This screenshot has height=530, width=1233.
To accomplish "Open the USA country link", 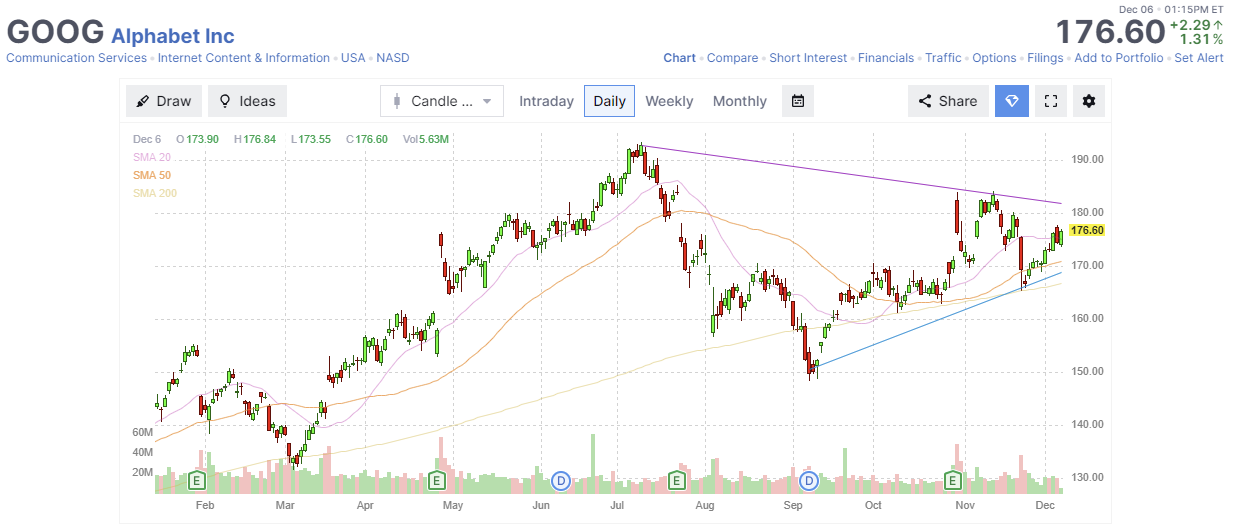I will (x=353, y=58).
